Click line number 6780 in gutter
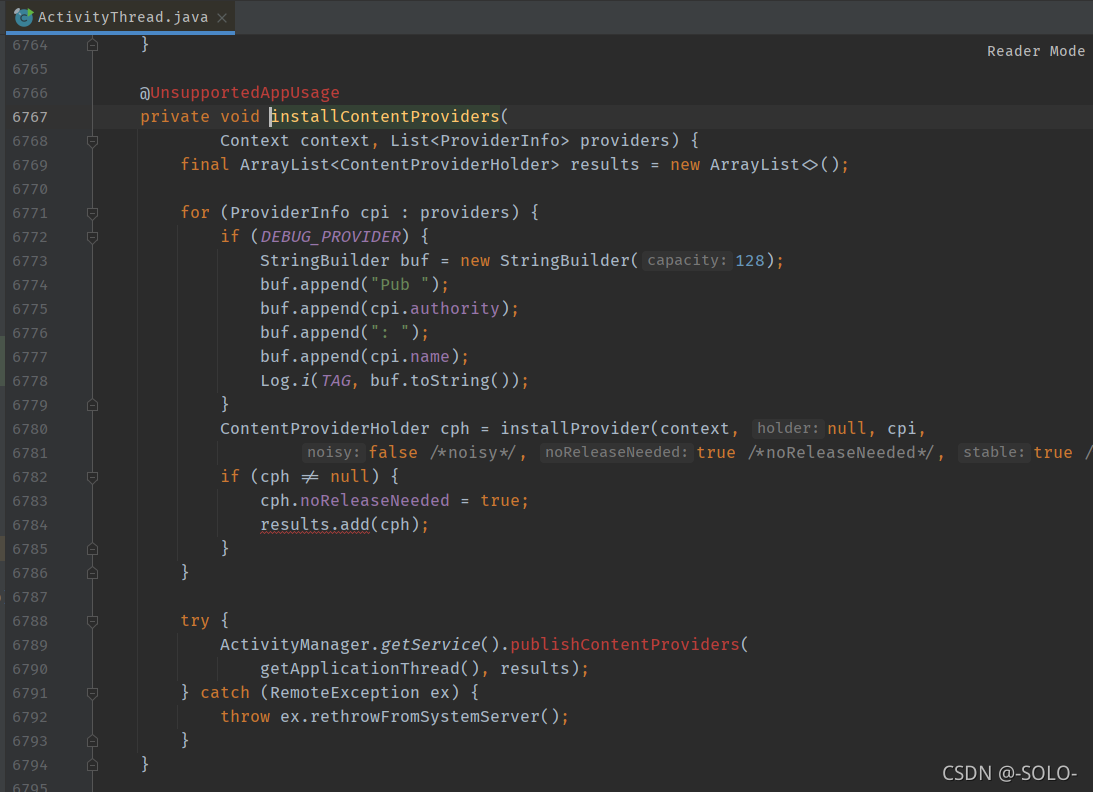The width and height of the screenshot is (1093, 792). click(x=30, y=429)
